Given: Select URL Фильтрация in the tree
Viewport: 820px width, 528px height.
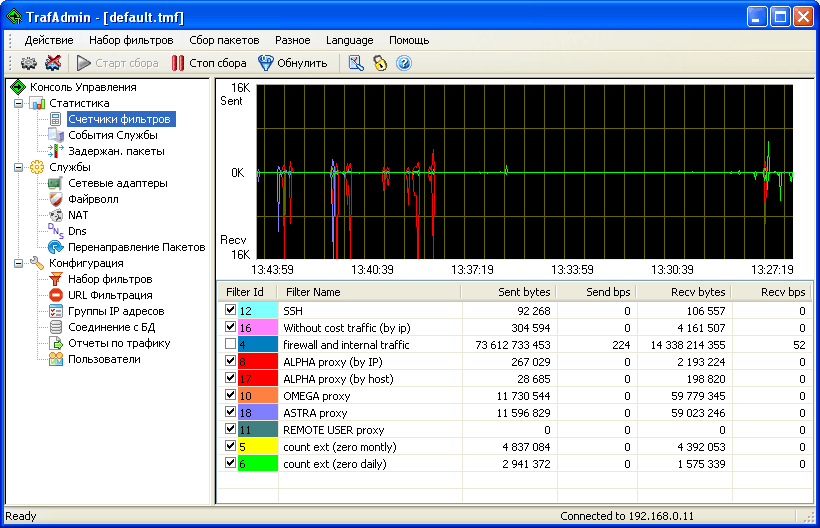Looking at the screenshot, I should tap(110, 295).
